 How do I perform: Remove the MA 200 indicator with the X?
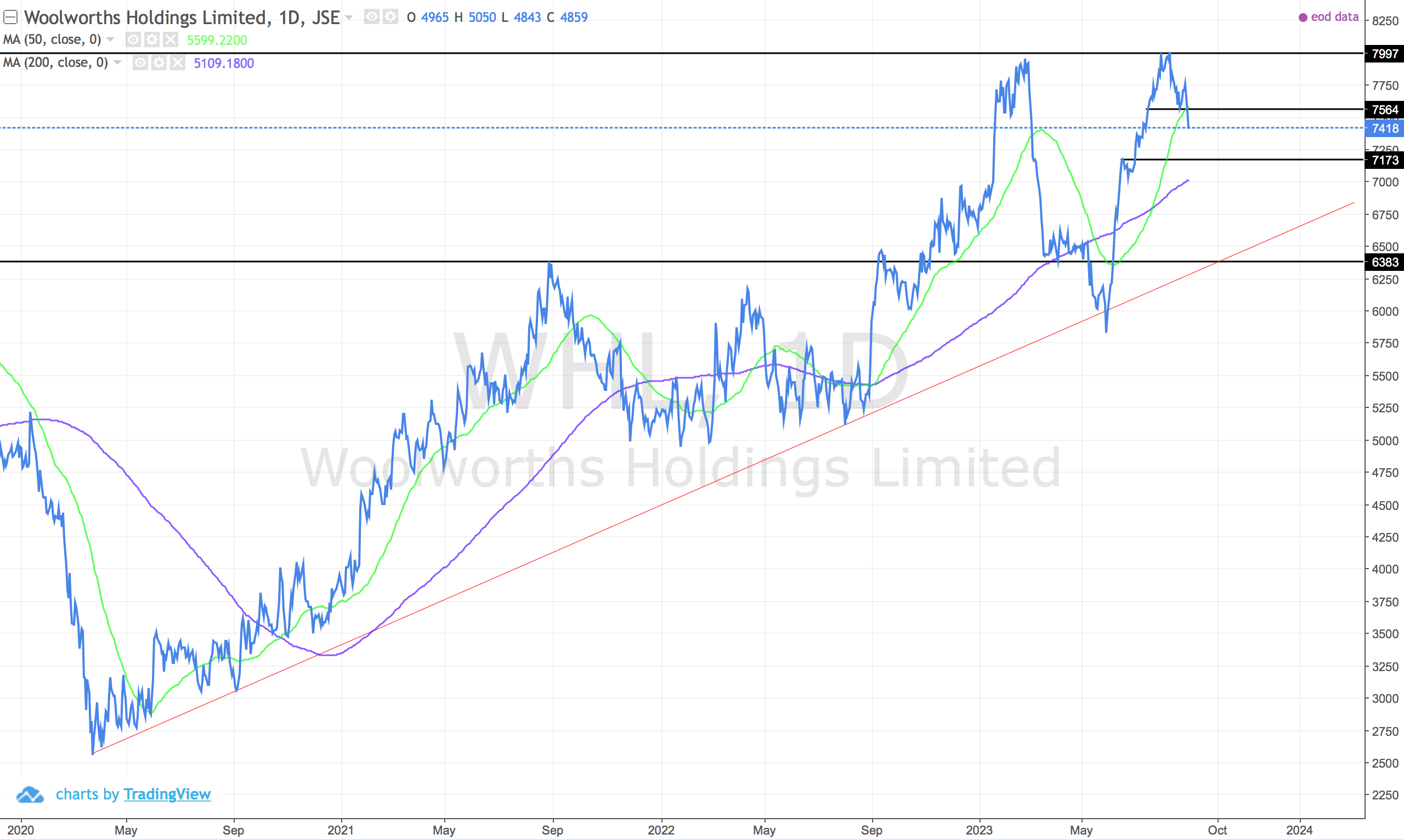(178, 63)
